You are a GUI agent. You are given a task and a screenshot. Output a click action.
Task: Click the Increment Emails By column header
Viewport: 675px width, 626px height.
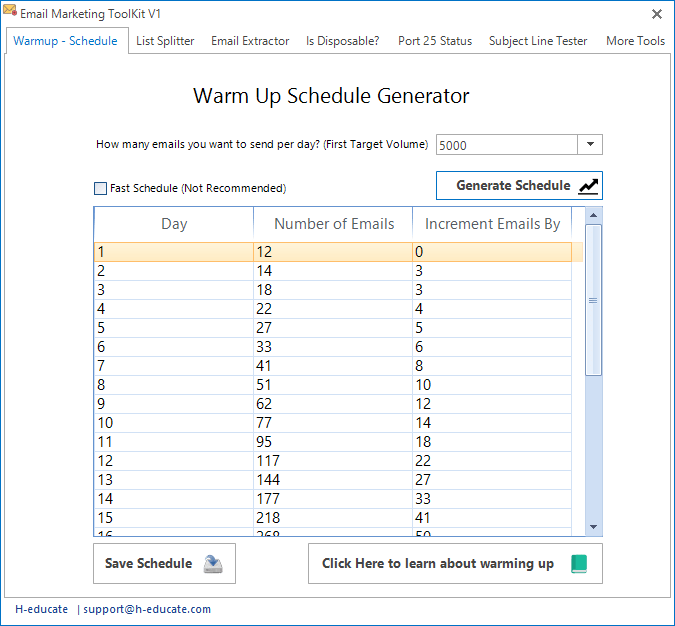[492, 224]
